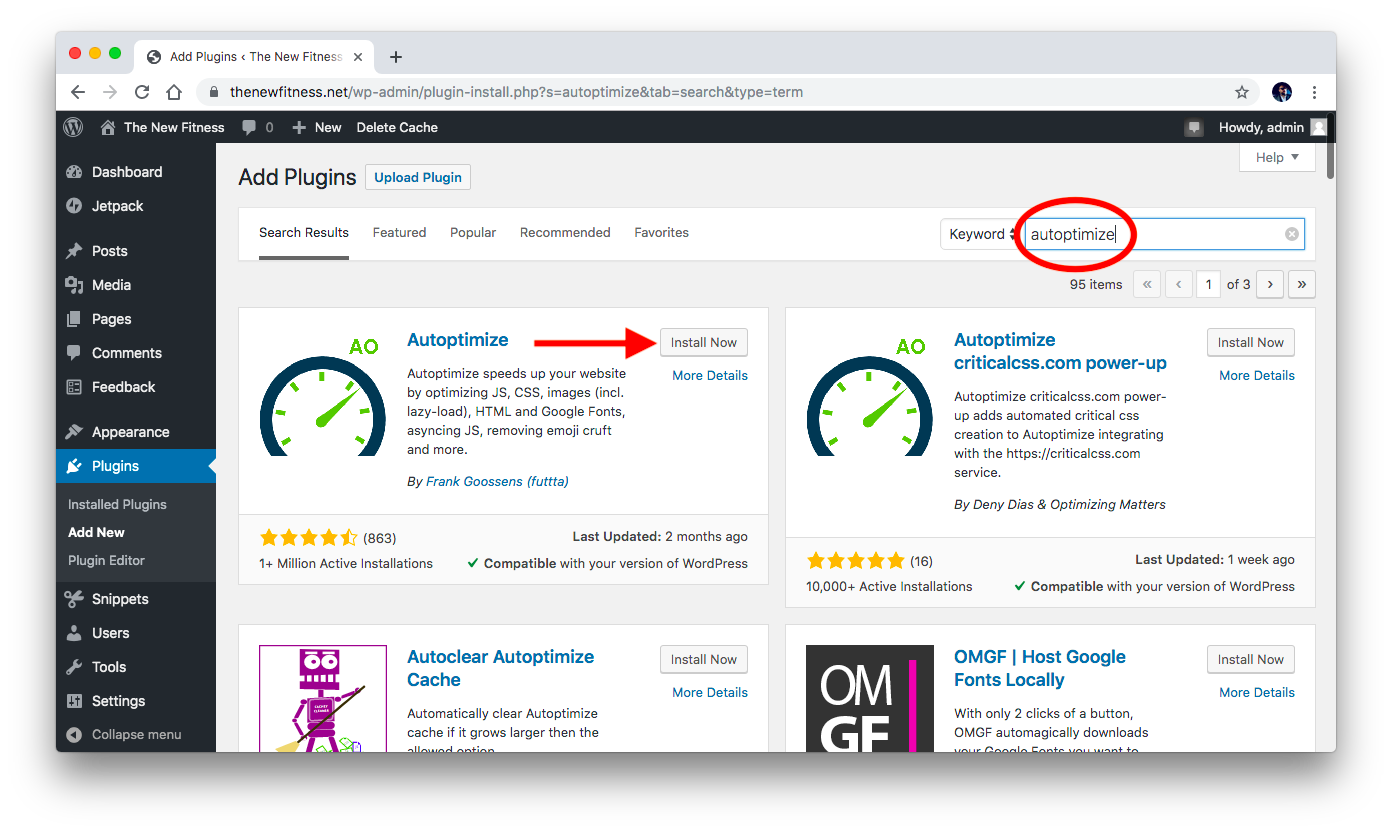Open Tools in the sidebar
Image resolution: width=1392 pixels, height=832 pixels.
click(x=109, y=667)
